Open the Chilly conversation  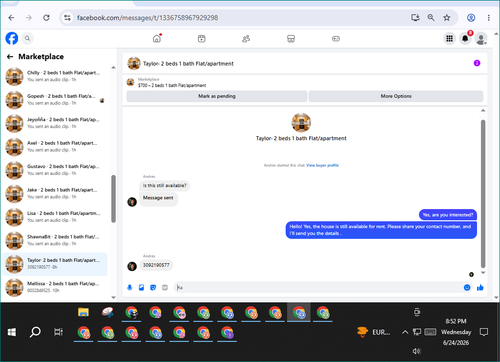click(55, 76)
